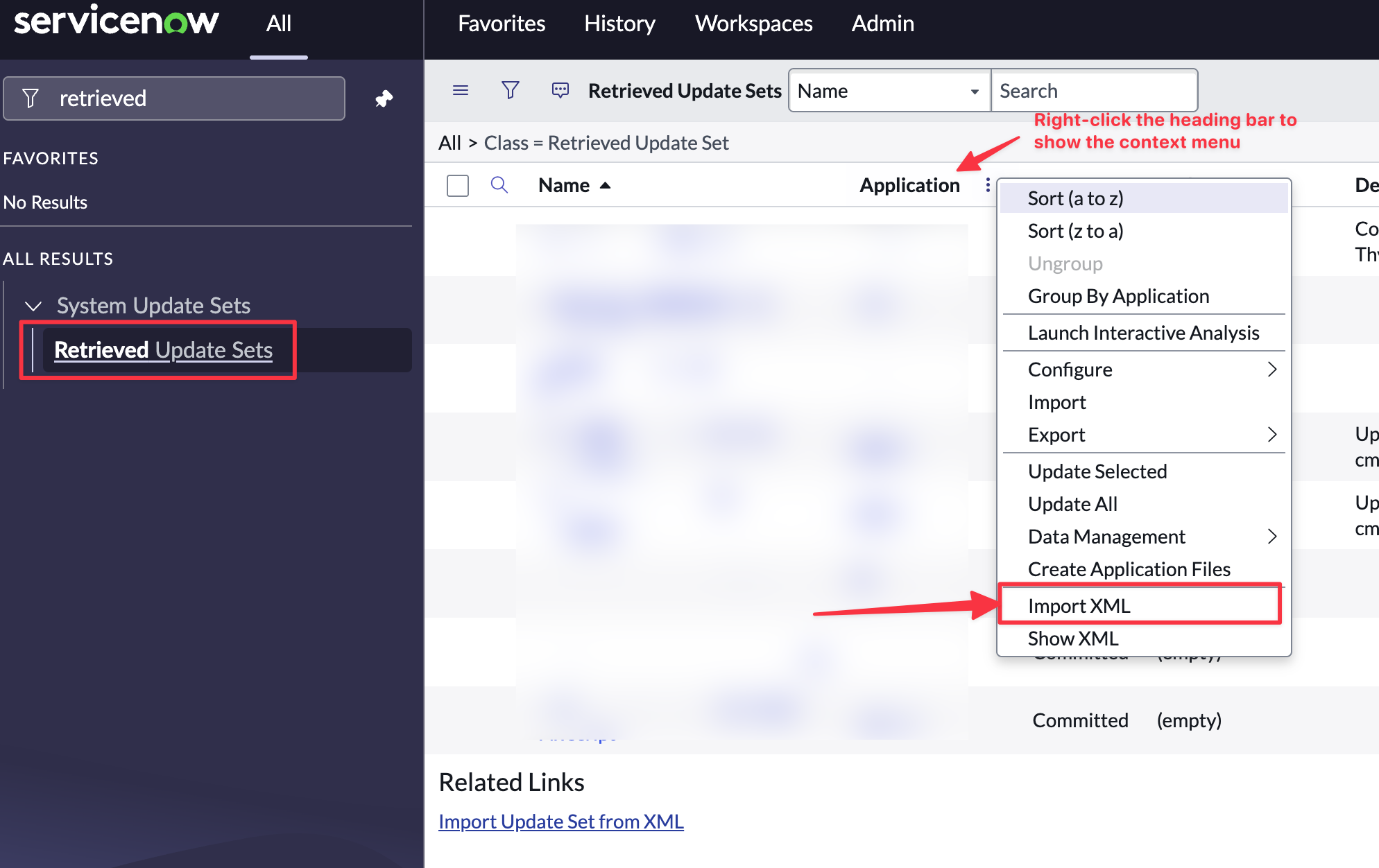1379x868 pixels.
Task: Open the Favorites menu
Action: [502, 24]
